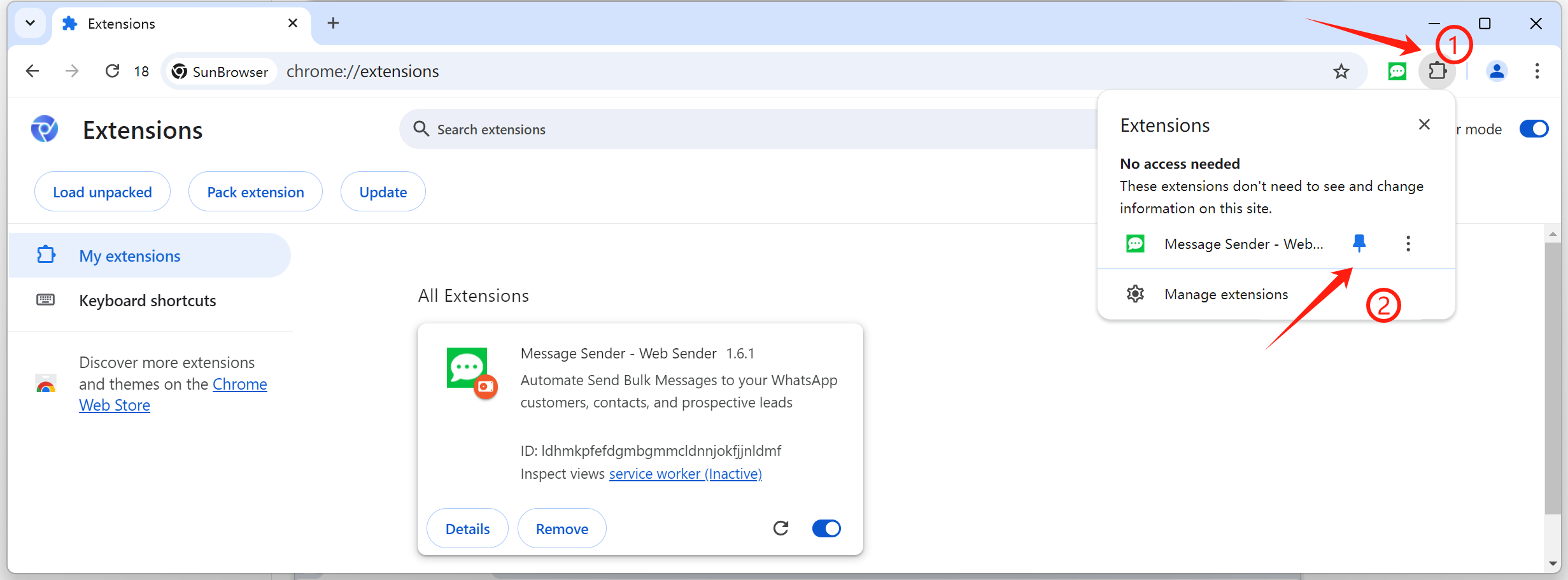Click Manage extensions in popup
Viewport: 1568px width, 580px height.
(x=1225, y=294)
